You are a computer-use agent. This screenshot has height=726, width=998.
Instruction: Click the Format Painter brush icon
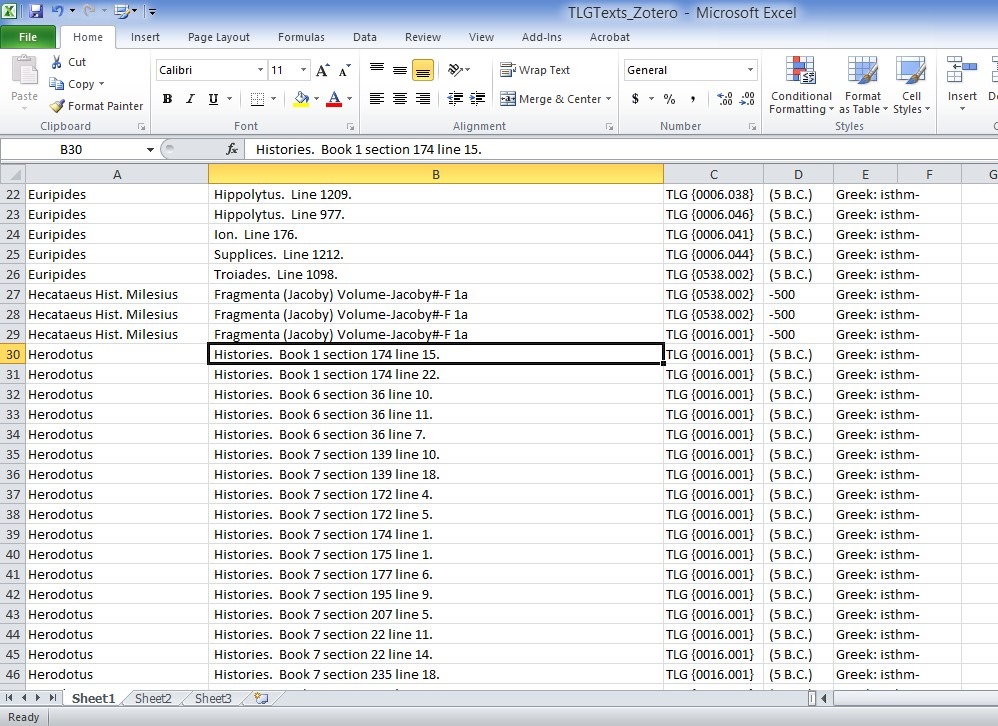tap(58, 106)
